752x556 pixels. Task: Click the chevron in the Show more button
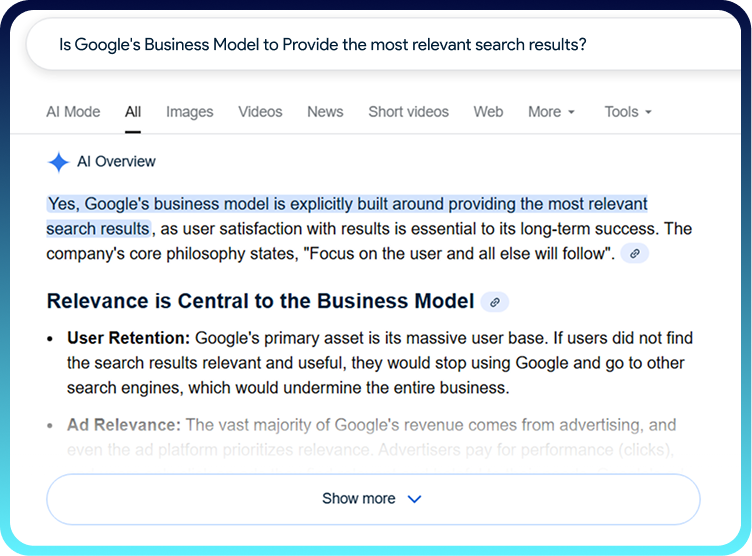415,499
